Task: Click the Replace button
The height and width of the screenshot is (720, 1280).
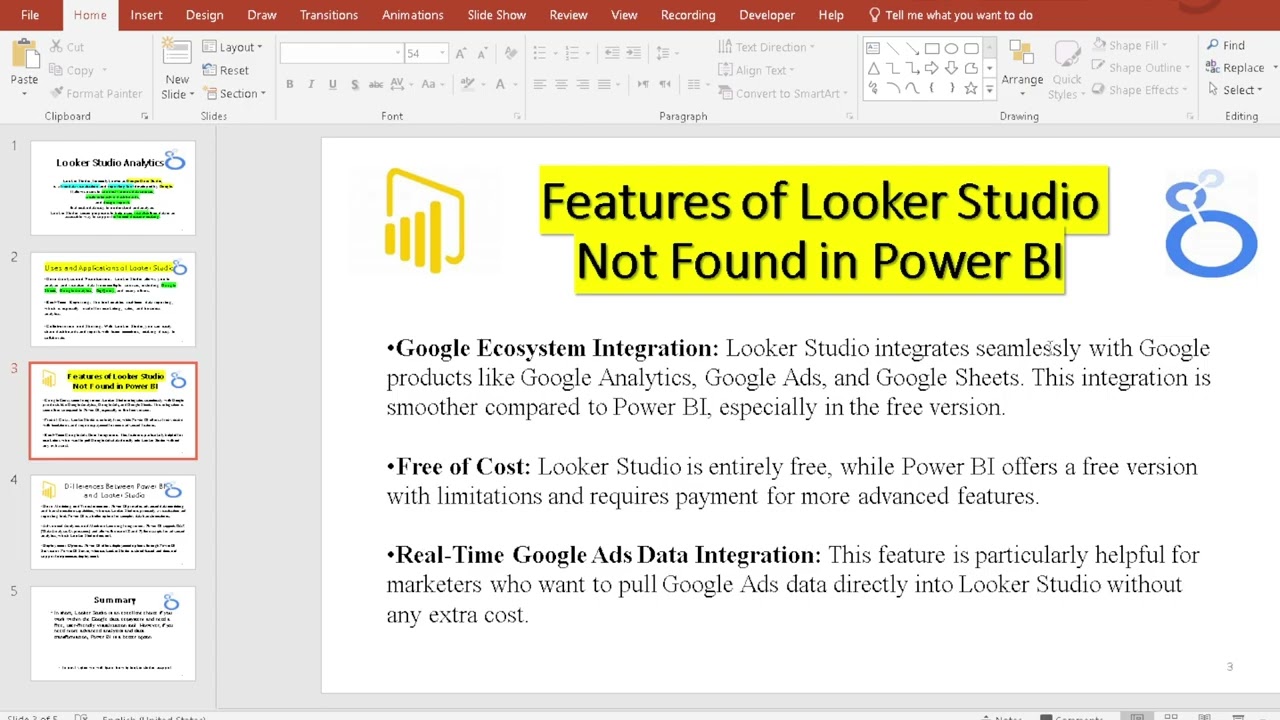Action: (x=1236, y=67)
